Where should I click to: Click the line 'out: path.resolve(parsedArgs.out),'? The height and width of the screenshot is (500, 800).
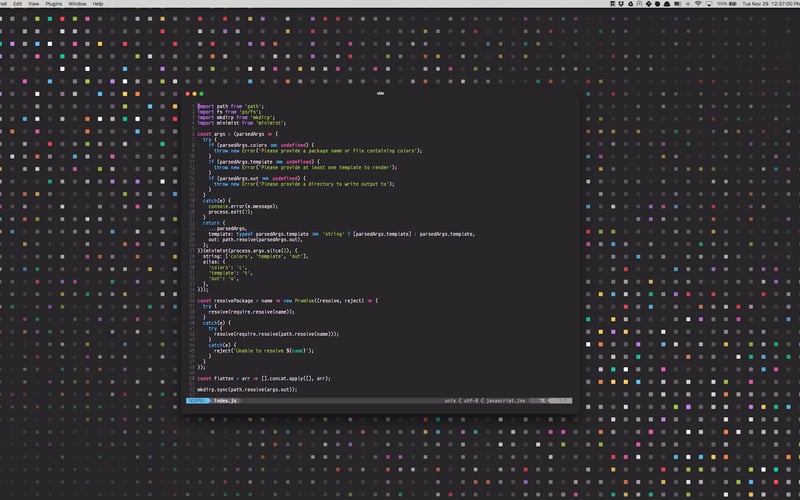tap(256, 240)
